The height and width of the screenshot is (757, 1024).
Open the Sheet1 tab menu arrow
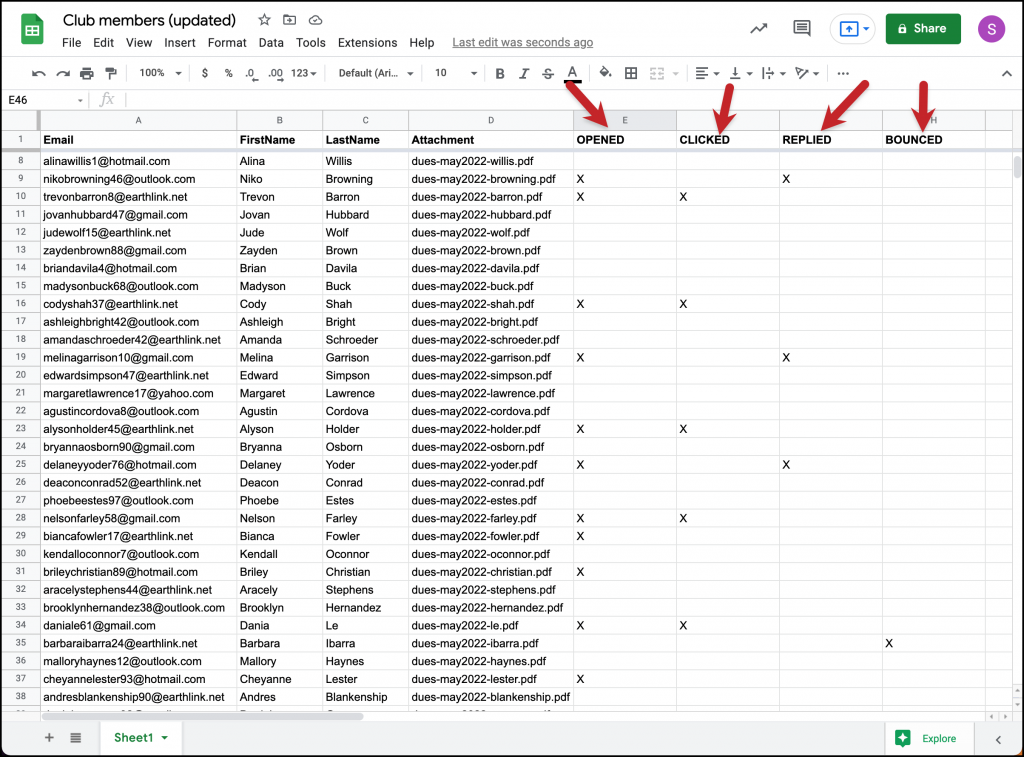166,737
